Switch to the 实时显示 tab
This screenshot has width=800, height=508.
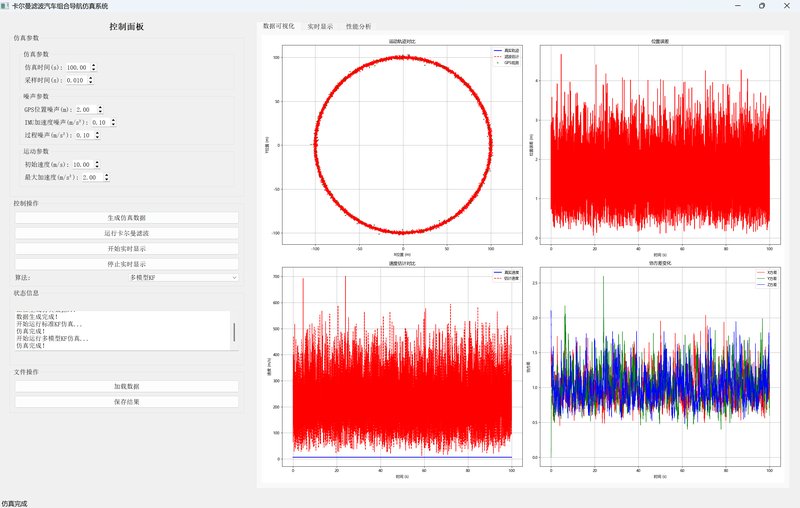pyautogui.click(x=320, y=26)
